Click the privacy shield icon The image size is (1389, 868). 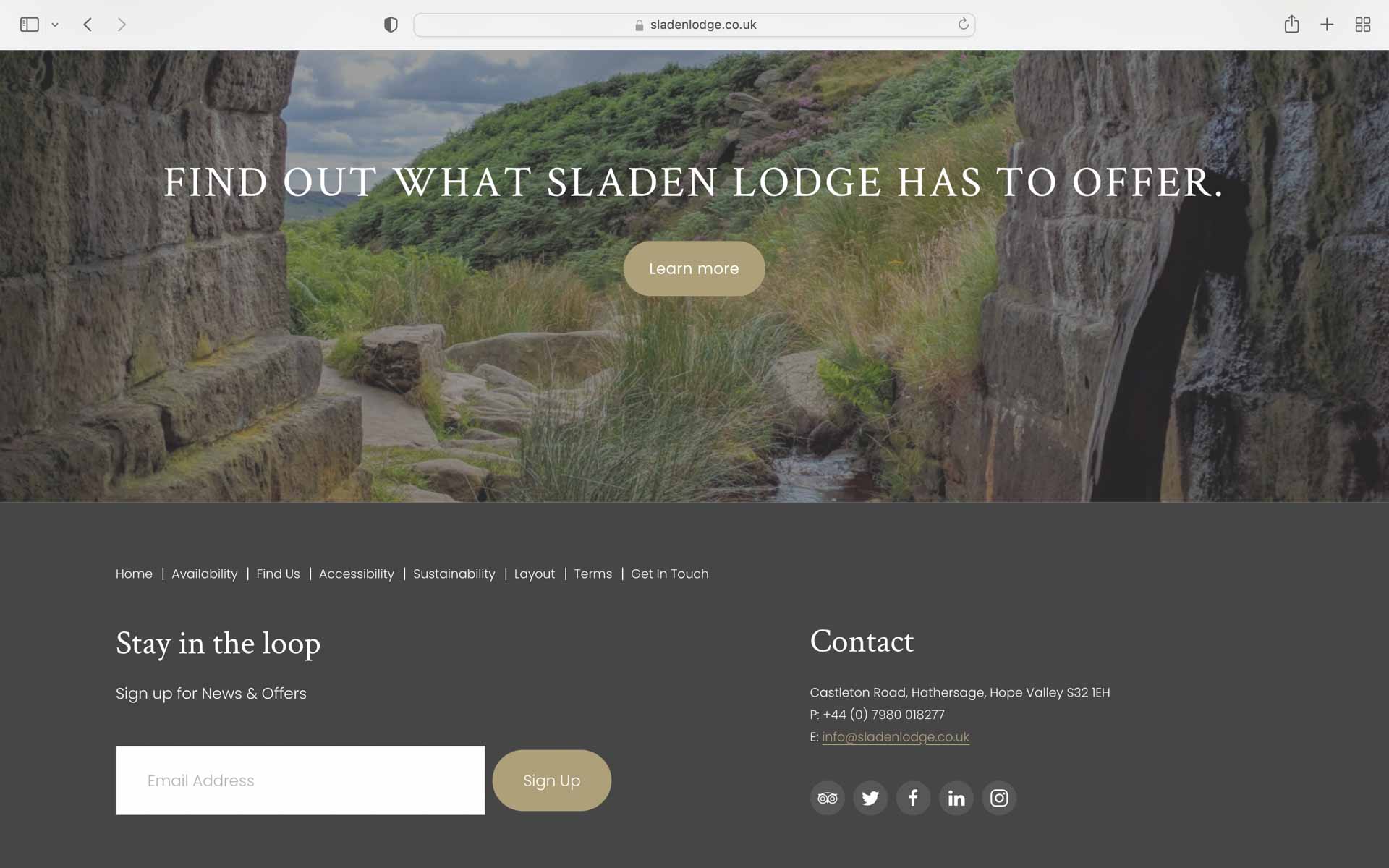pos(391,25)
